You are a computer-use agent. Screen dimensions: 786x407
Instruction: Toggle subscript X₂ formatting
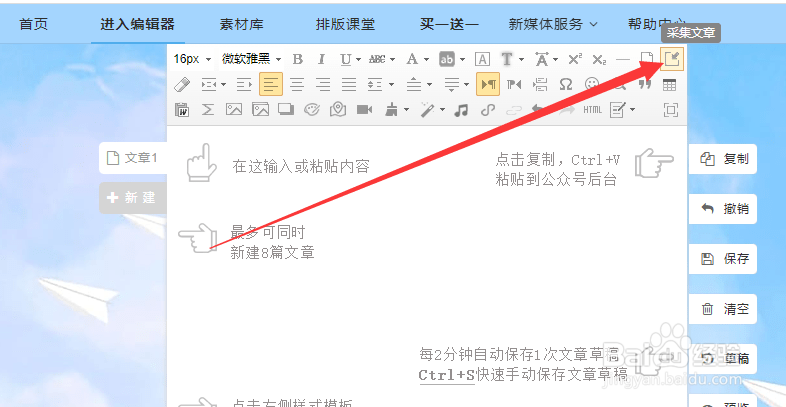point(599,59)
